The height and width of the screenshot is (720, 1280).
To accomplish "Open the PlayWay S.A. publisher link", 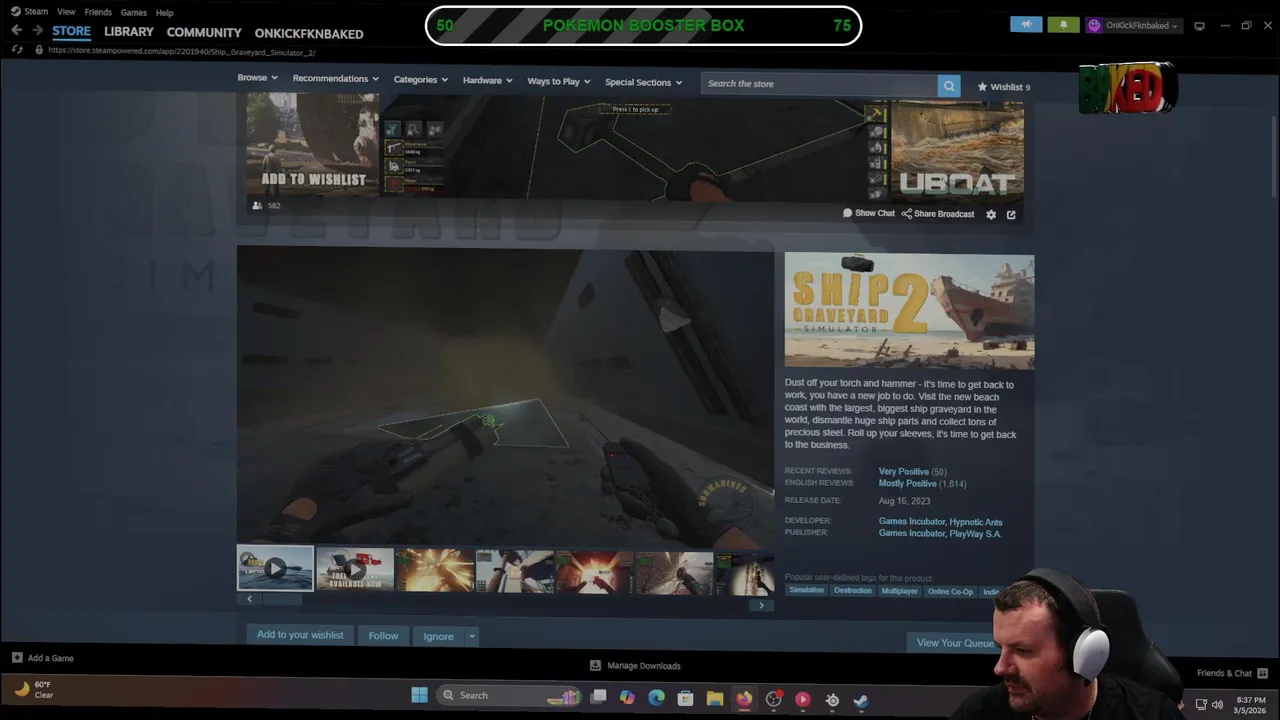I will pos(975,534).
